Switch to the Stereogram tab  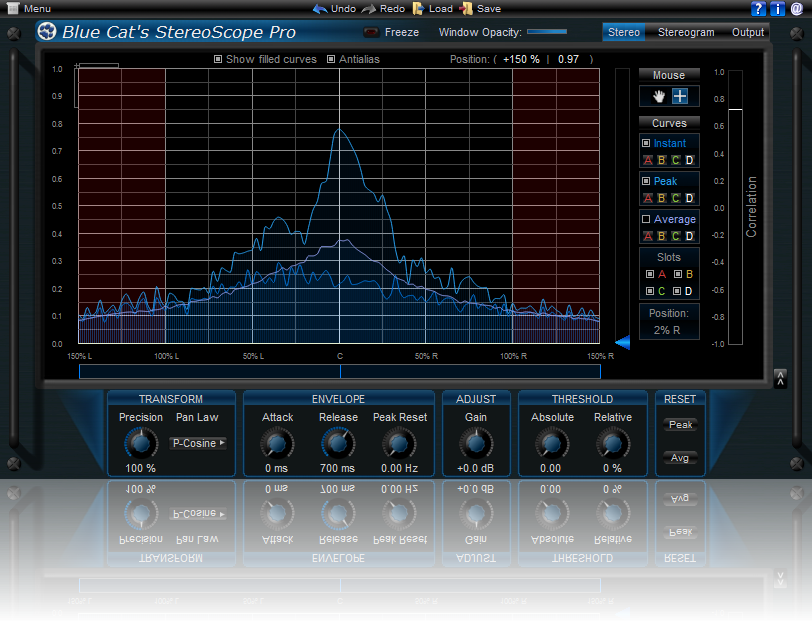(686, 32)
